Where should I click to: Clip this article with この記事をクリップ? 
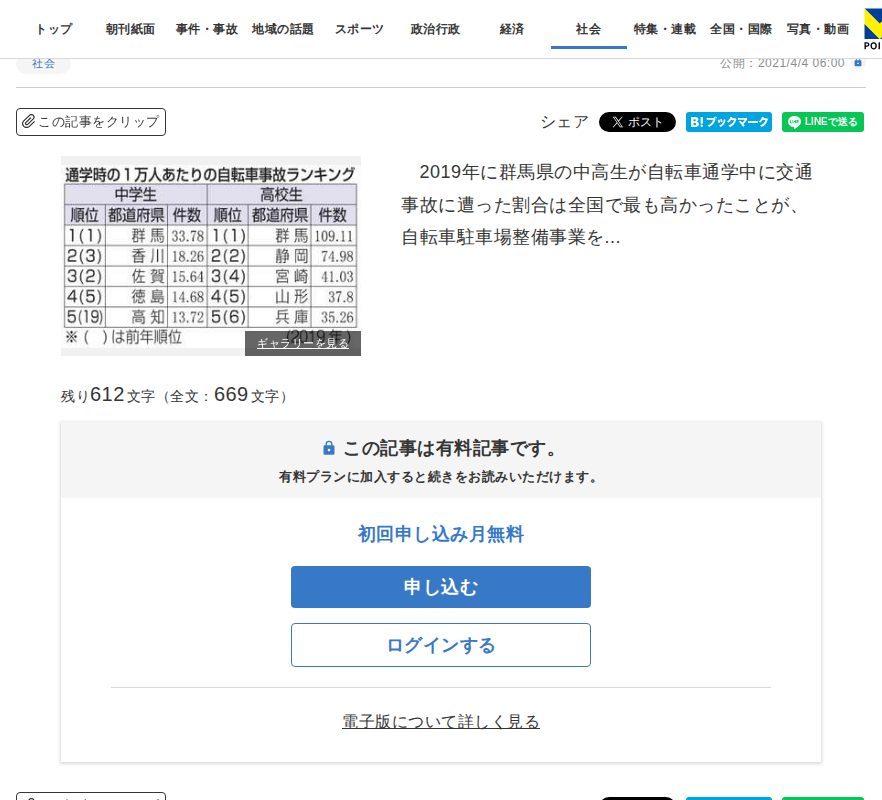pyautogui.click(x=91, y=122)
